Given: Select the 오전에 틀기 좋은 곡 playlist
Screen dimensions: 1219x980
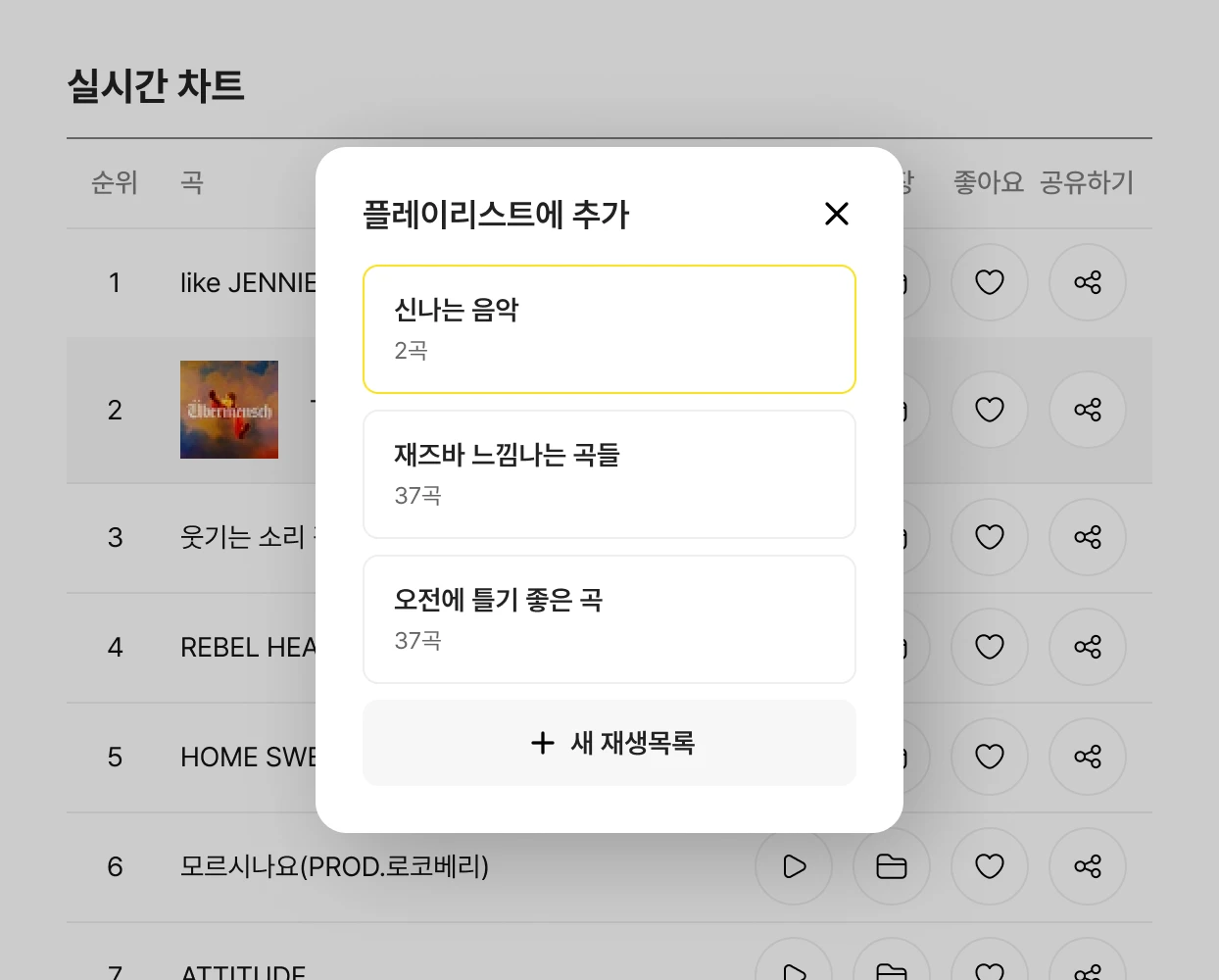Looking at the screenshot, I should [x=609, y=618].
